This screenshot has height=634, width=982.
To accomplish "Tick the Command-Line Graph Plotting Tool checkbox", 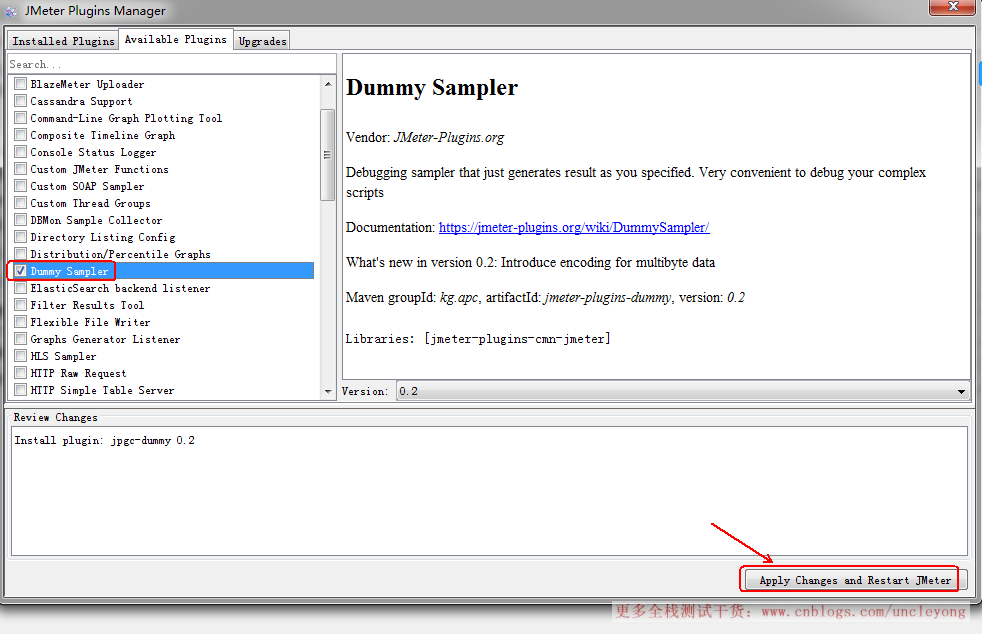I will (21, 118).
